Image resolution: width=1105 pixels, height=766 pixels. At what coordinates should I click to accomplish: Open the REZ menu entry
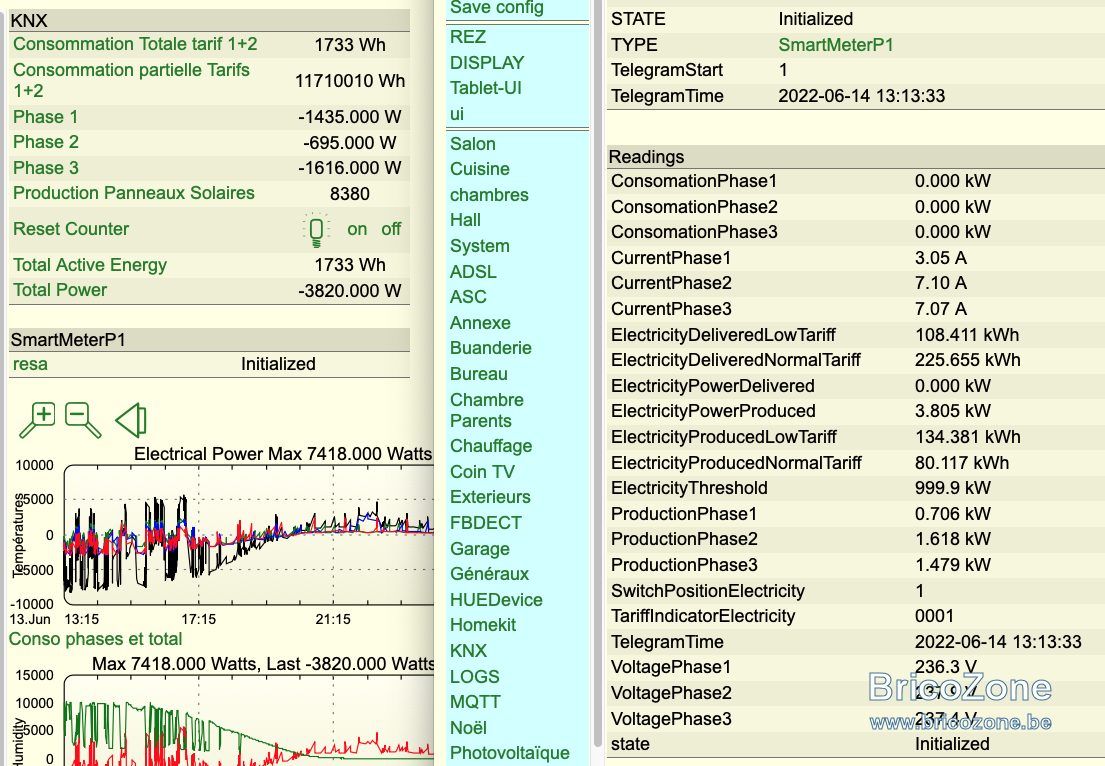tap(468, 37)
